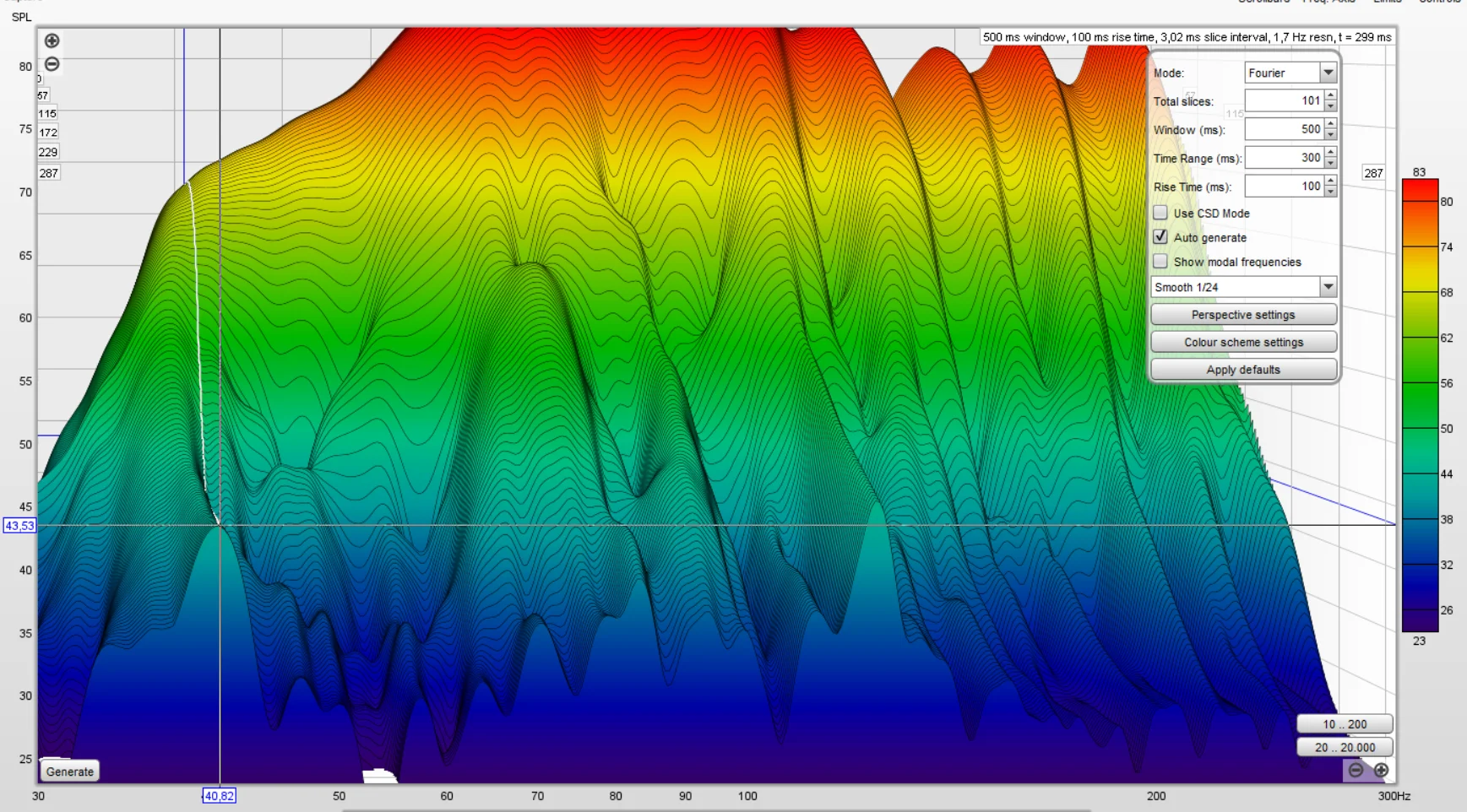Click the Rise Time field showing 100
Viewport: 1467px width, 812px height.
pos(1284,186)
